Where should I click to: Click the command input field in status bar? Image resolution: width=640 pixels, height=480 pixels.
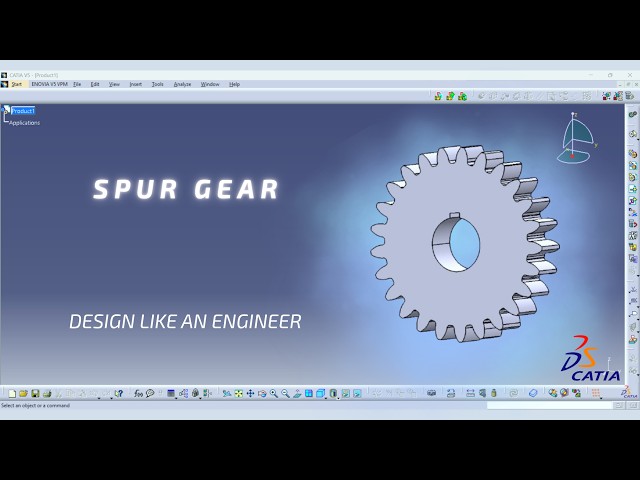click(549, 405)
